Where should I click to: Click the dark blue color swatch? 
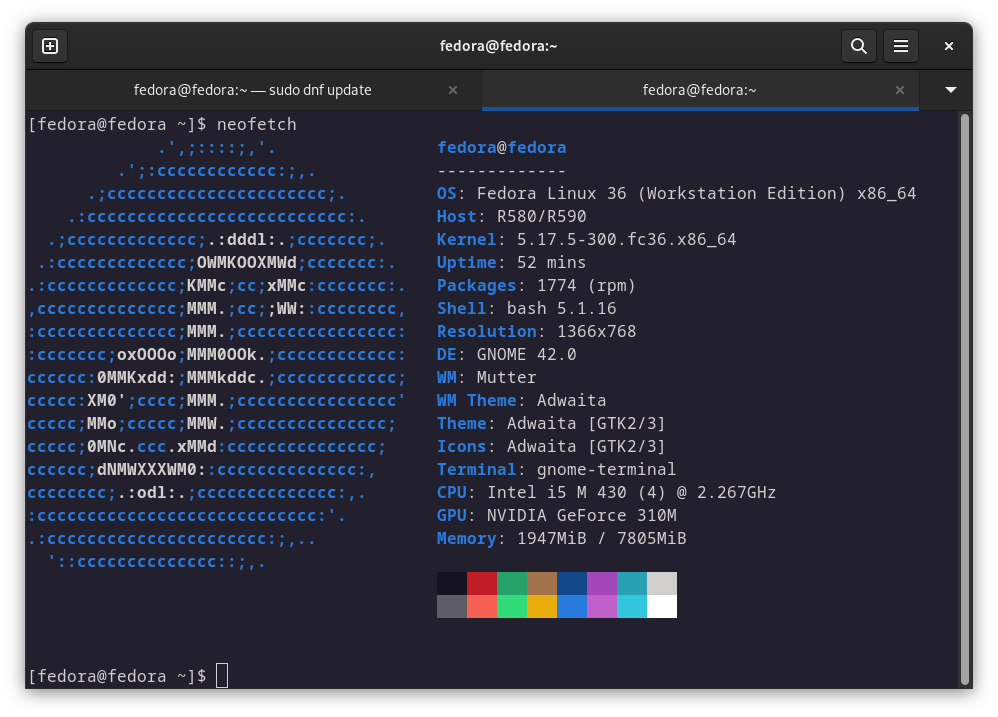pos(572,583)
